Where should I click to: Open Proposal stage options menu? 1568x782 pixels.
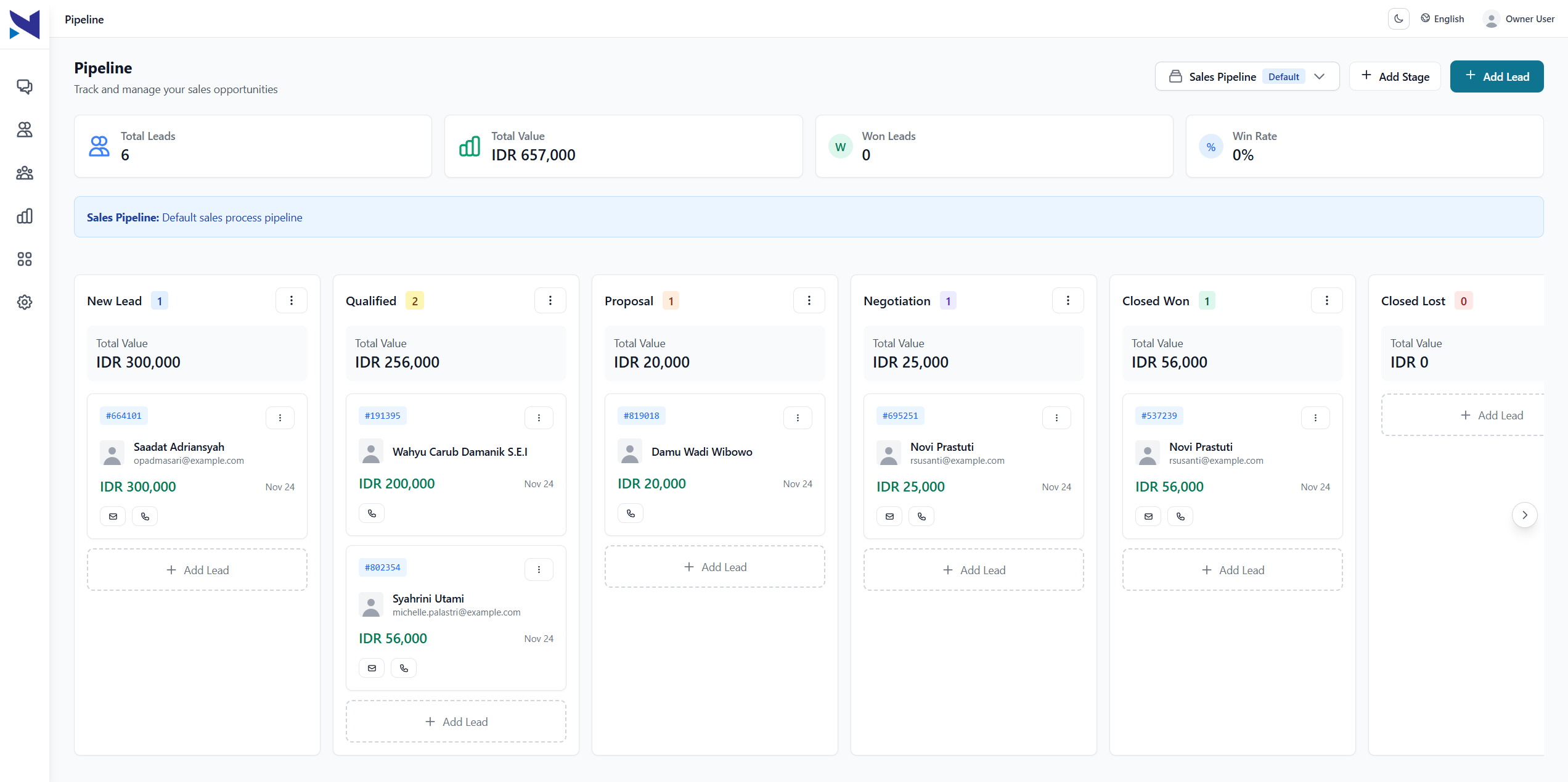pos(809,300)
